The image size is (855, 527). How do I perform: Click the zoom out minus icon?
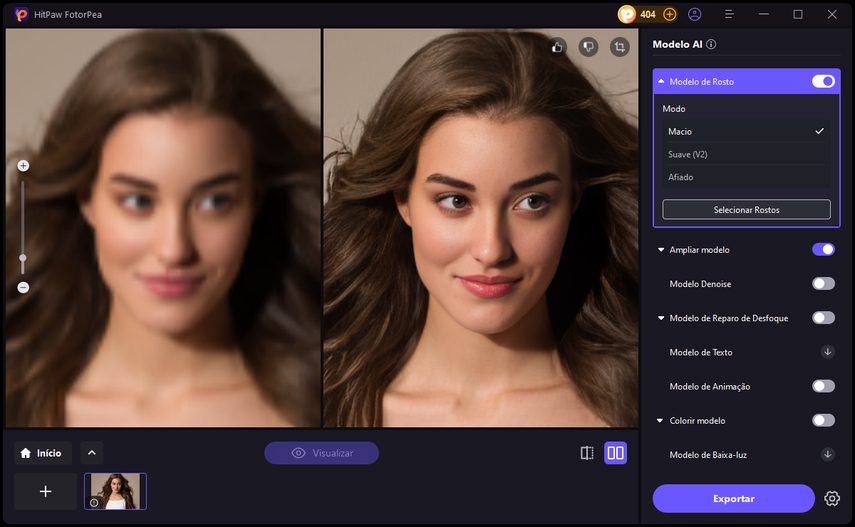23,287
